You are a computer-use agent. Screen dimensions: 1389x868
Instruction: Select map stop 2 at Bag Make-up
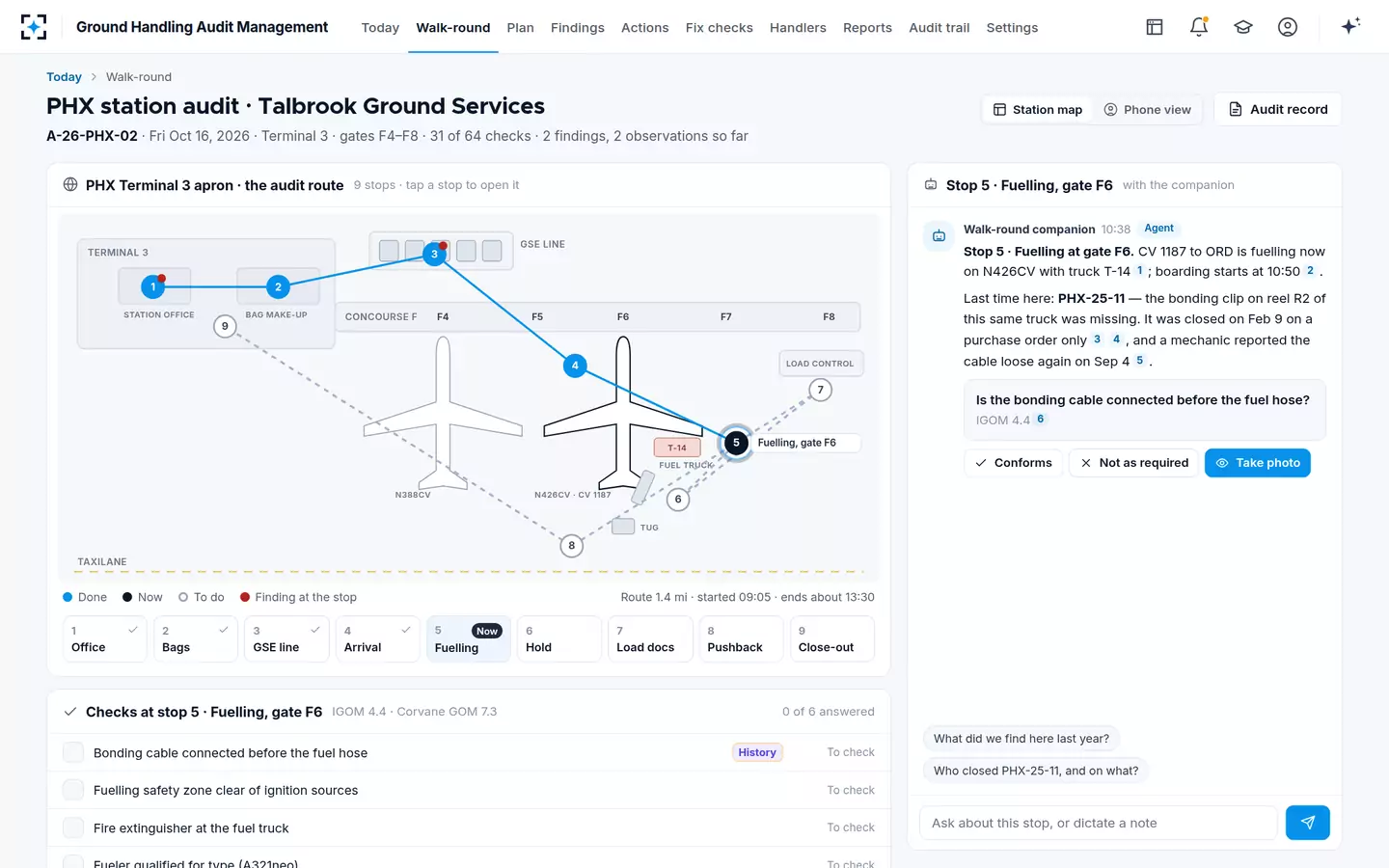(x=278, y=286)
